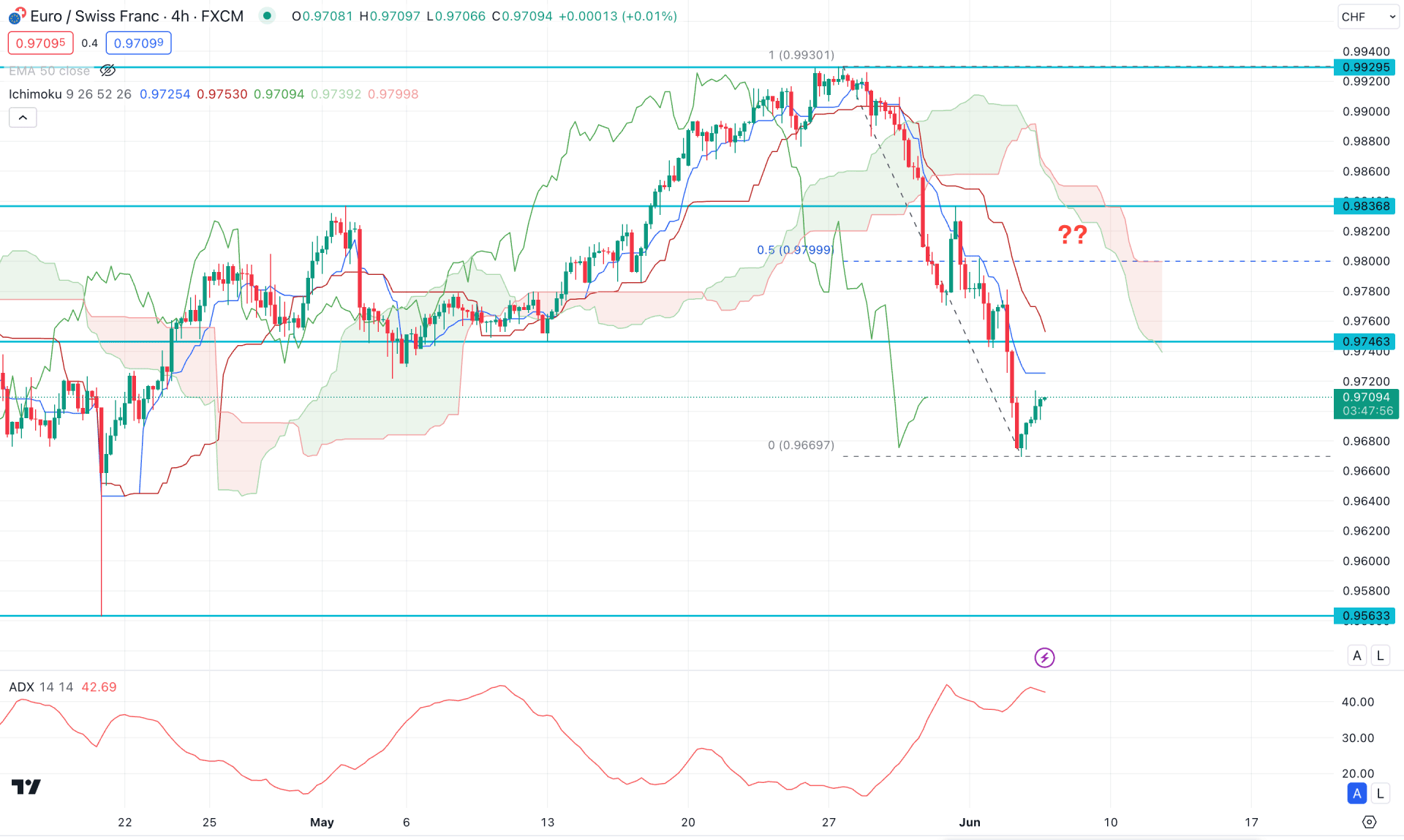Click the Euro / Swiss Franc symbol flag icon
This screenshot has width=1404, height=840.
pos(17,15)
